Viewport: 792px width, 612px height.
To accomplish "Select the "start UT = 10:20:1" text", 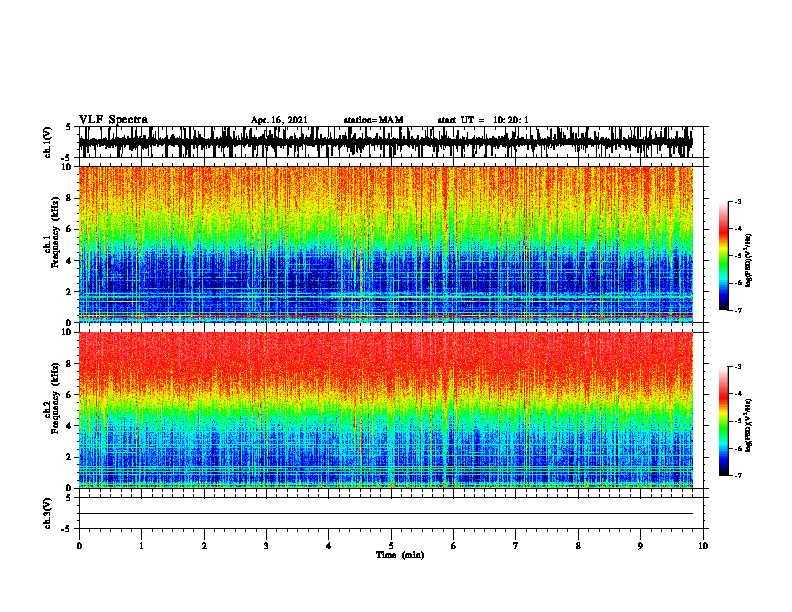I will pos(483,120).
